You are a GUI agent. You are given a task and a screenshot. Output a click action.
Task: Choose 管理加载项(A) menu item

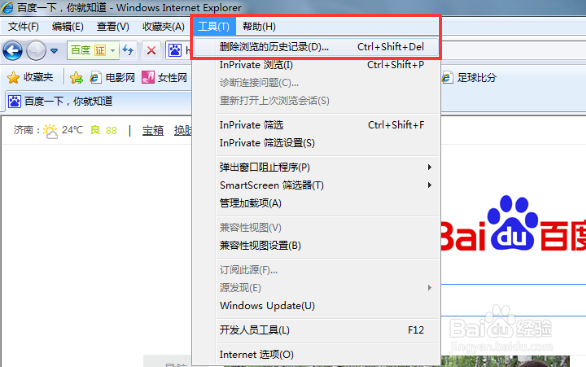point(317,203)
